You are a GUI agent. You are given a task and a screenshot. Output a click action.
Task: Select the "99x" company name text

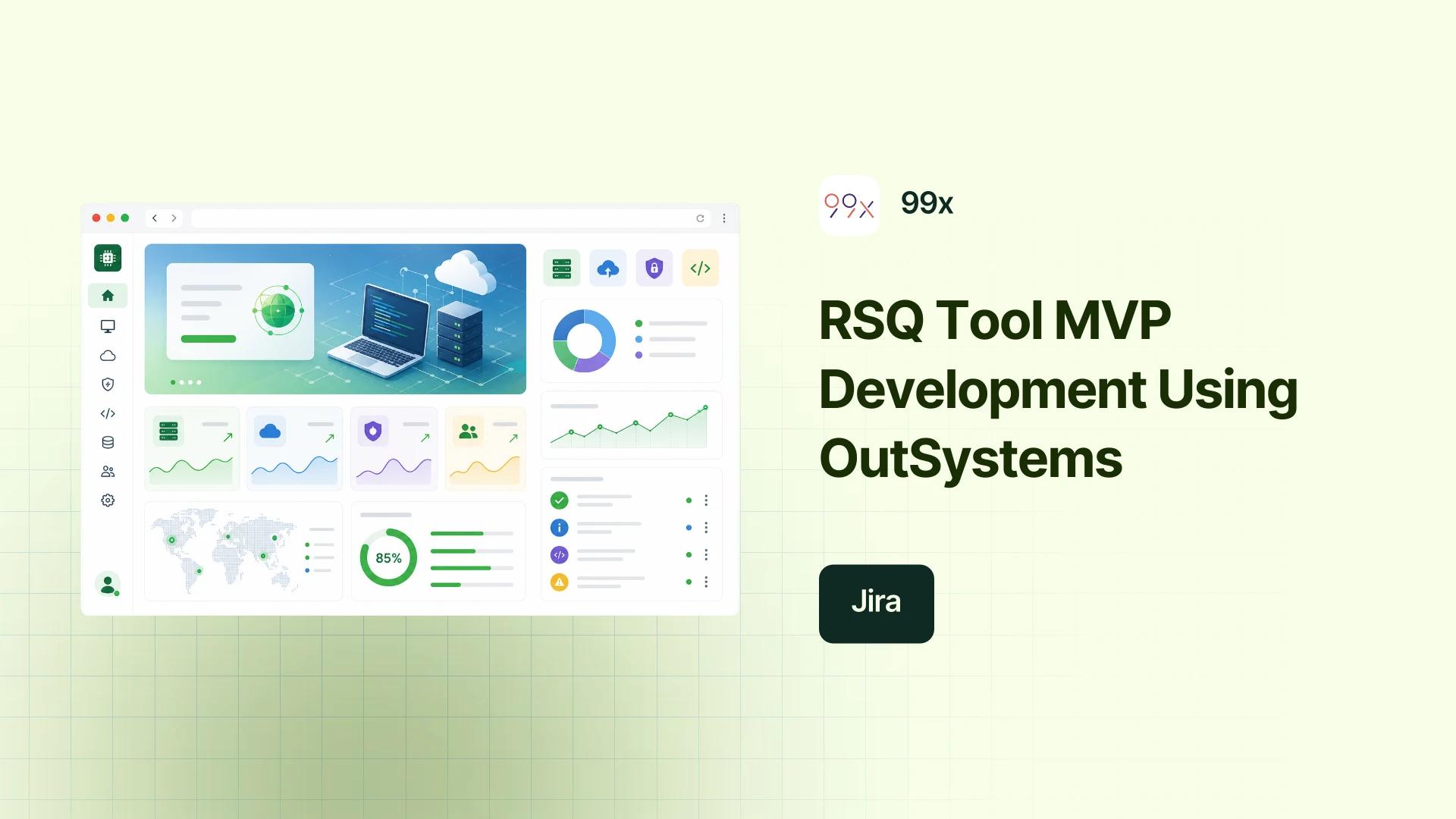tap(927, 203)
